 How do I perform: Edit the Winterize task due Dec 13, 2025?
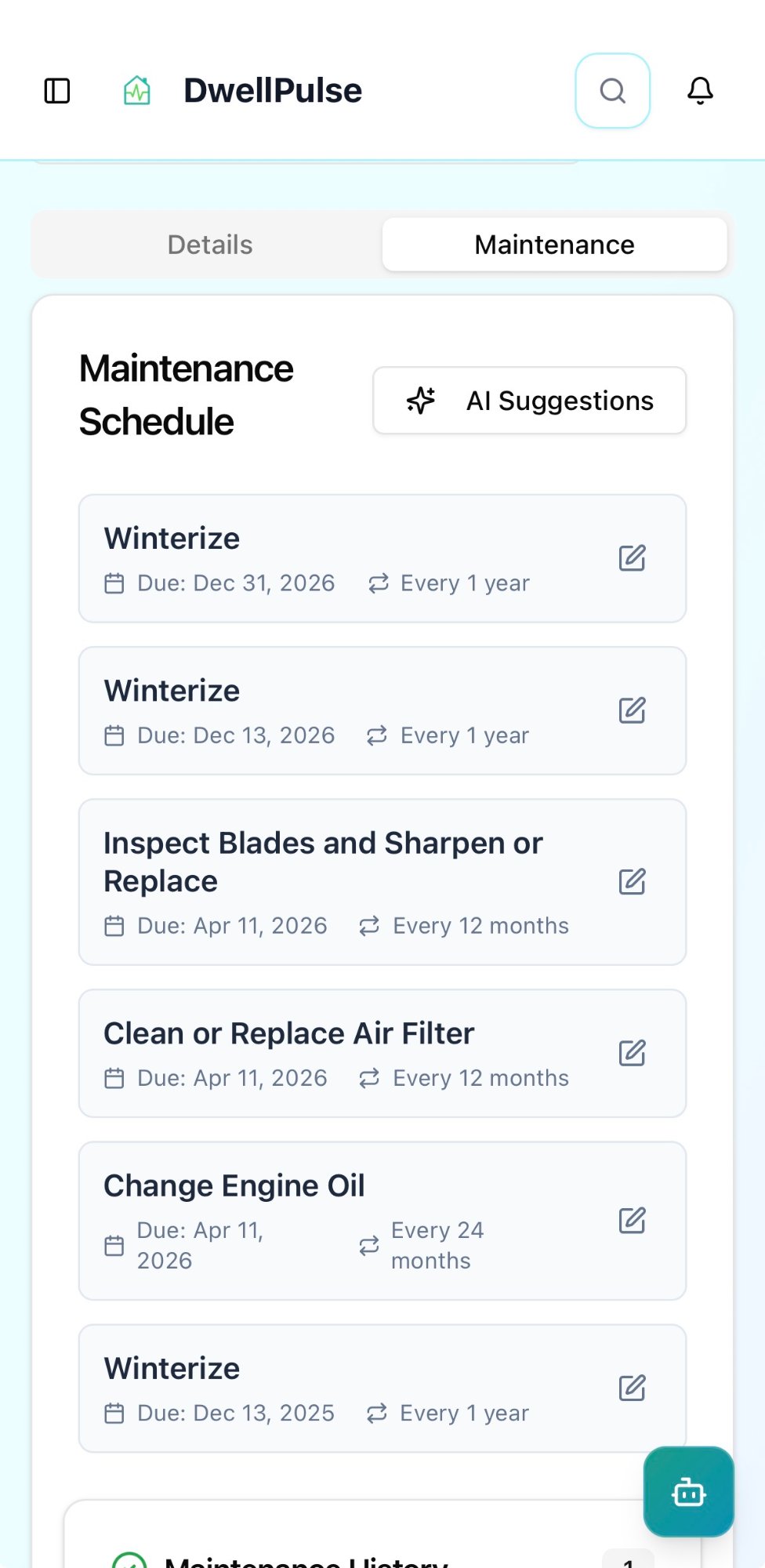click(632, 1388)
